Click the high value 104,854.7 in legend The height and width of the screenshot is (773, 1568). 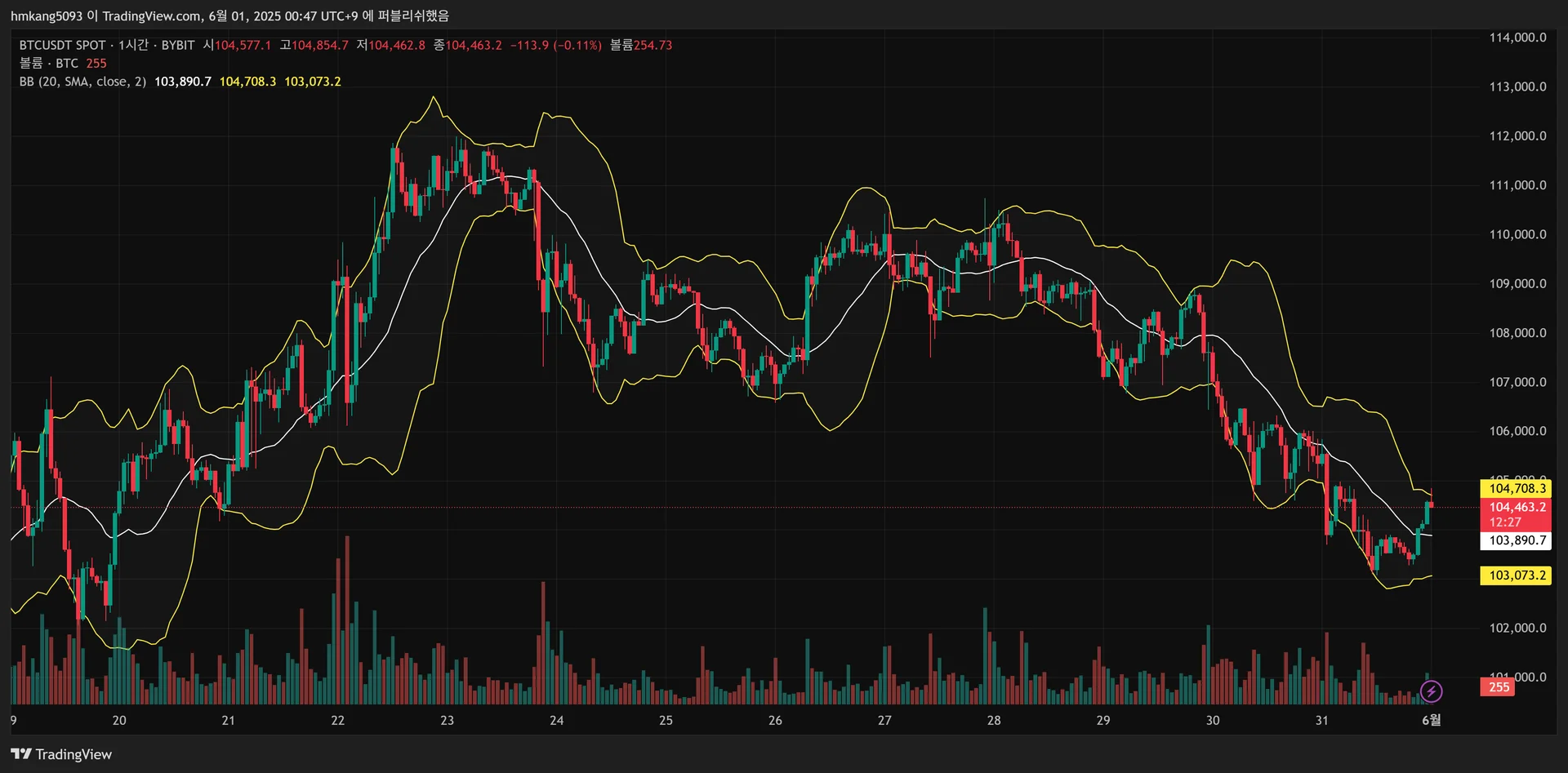320,45
